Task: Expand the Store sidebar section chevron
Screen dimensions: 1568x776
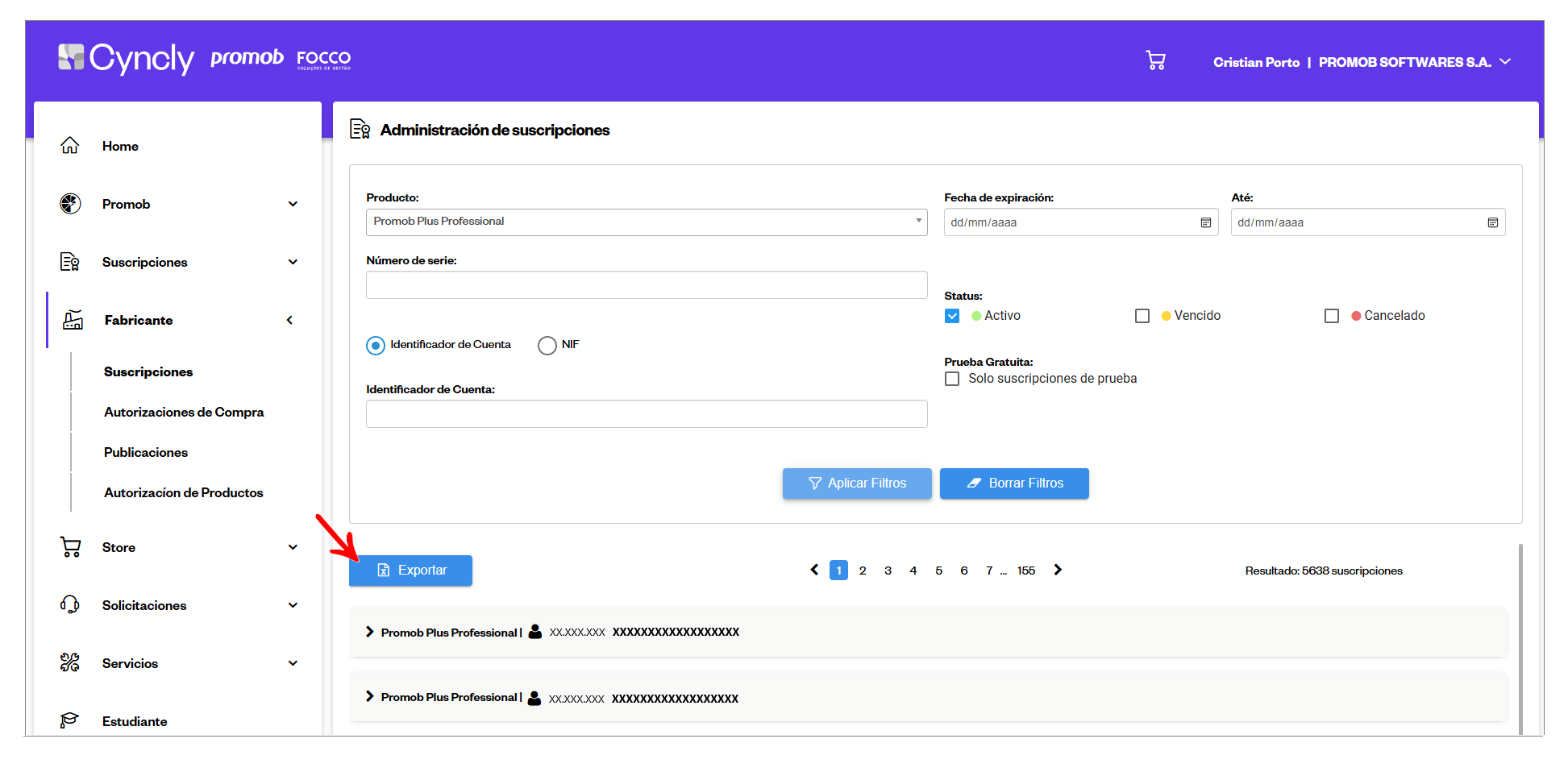Action: 293,547
